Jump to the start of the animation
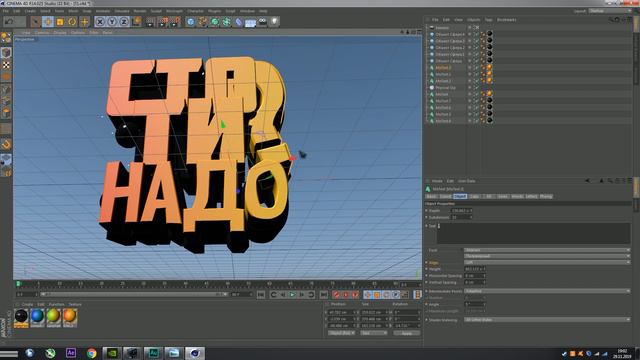640x360 pixels. pos(261,294)
